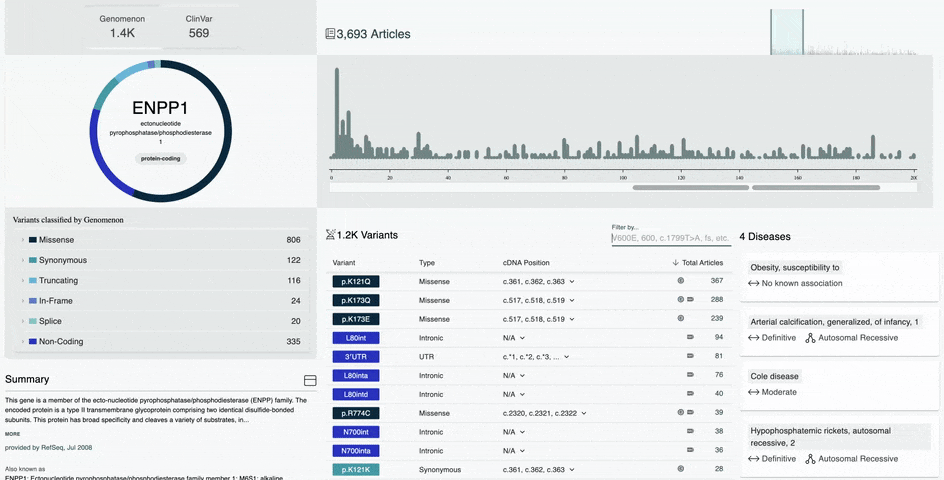Image resolution: width=944 pixels, height=480 pixels.
Task: Open cDNA position dropdown for p.R774C
Action: (584, 413)
